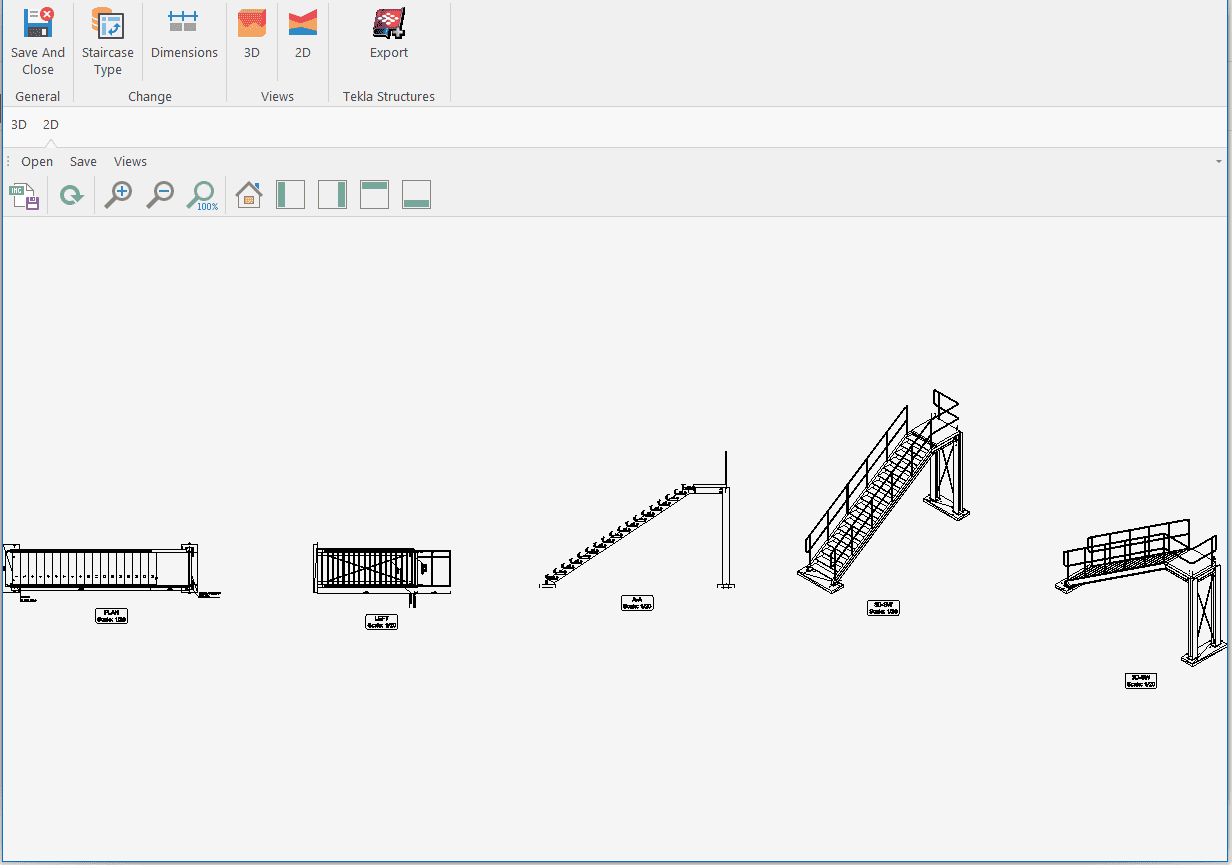Switch to 3D view from the ribbon

(x=252, y=34)
